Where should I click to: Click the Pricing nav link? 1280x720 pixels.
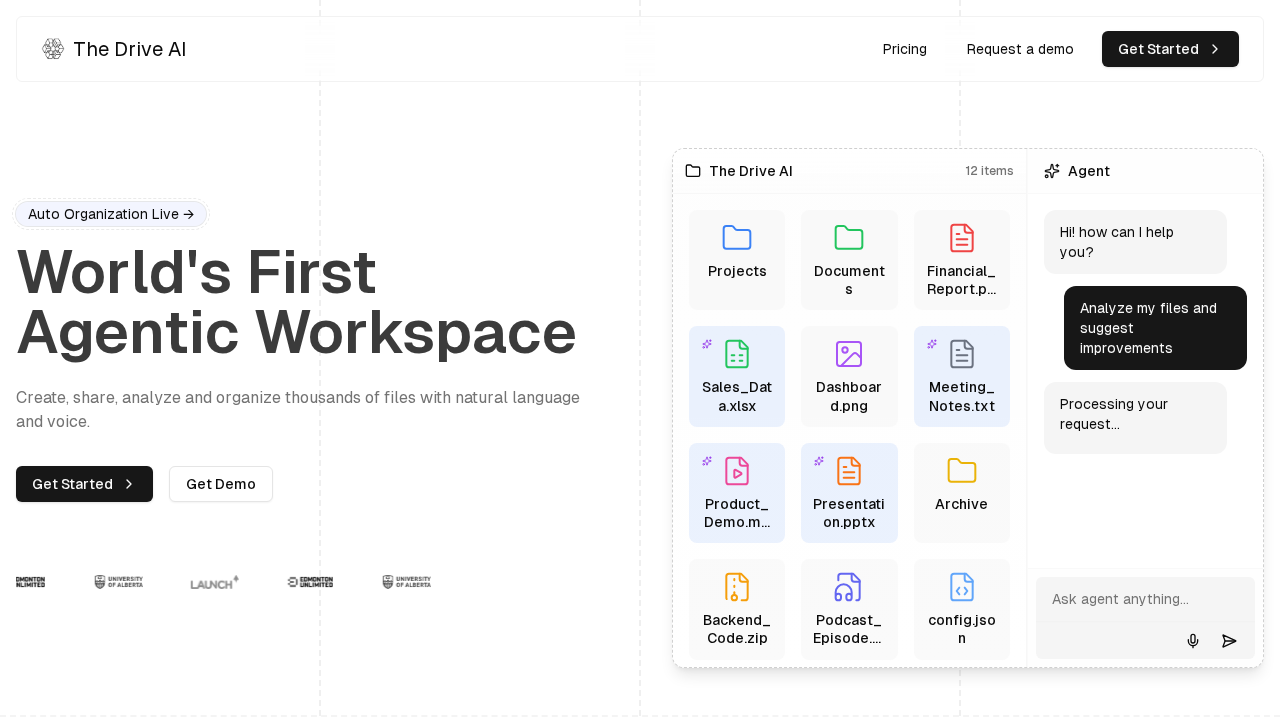point(904,49)
